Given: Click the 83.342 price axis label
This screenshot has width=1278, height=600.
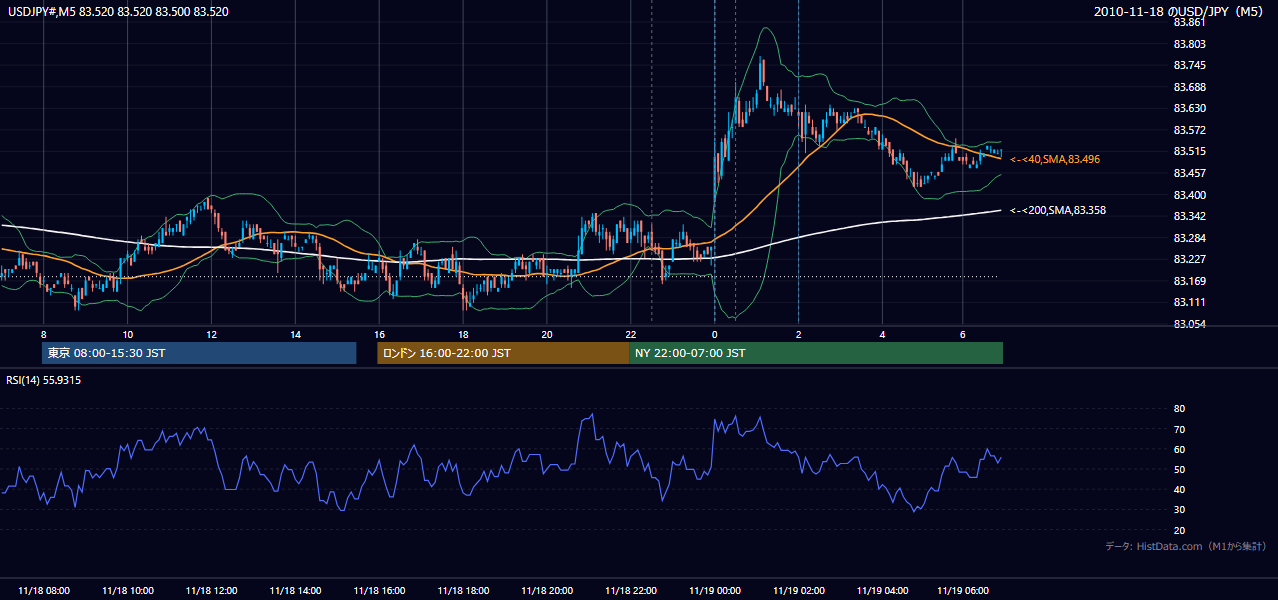Looking at the screenshot, I should tap(1190, 216).
